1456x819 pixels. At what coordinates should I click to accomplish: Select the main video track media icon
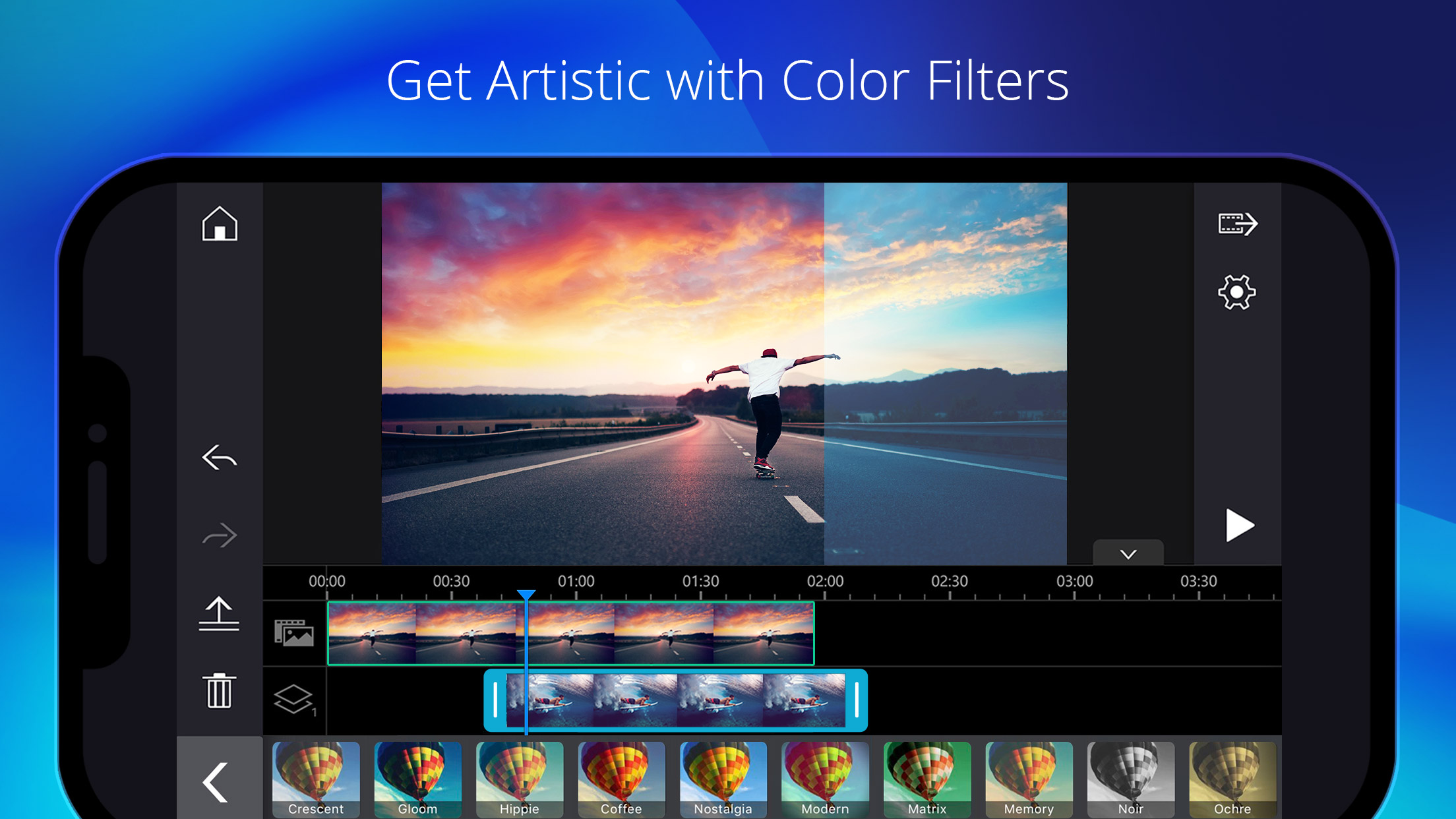[x=293, y=633]
